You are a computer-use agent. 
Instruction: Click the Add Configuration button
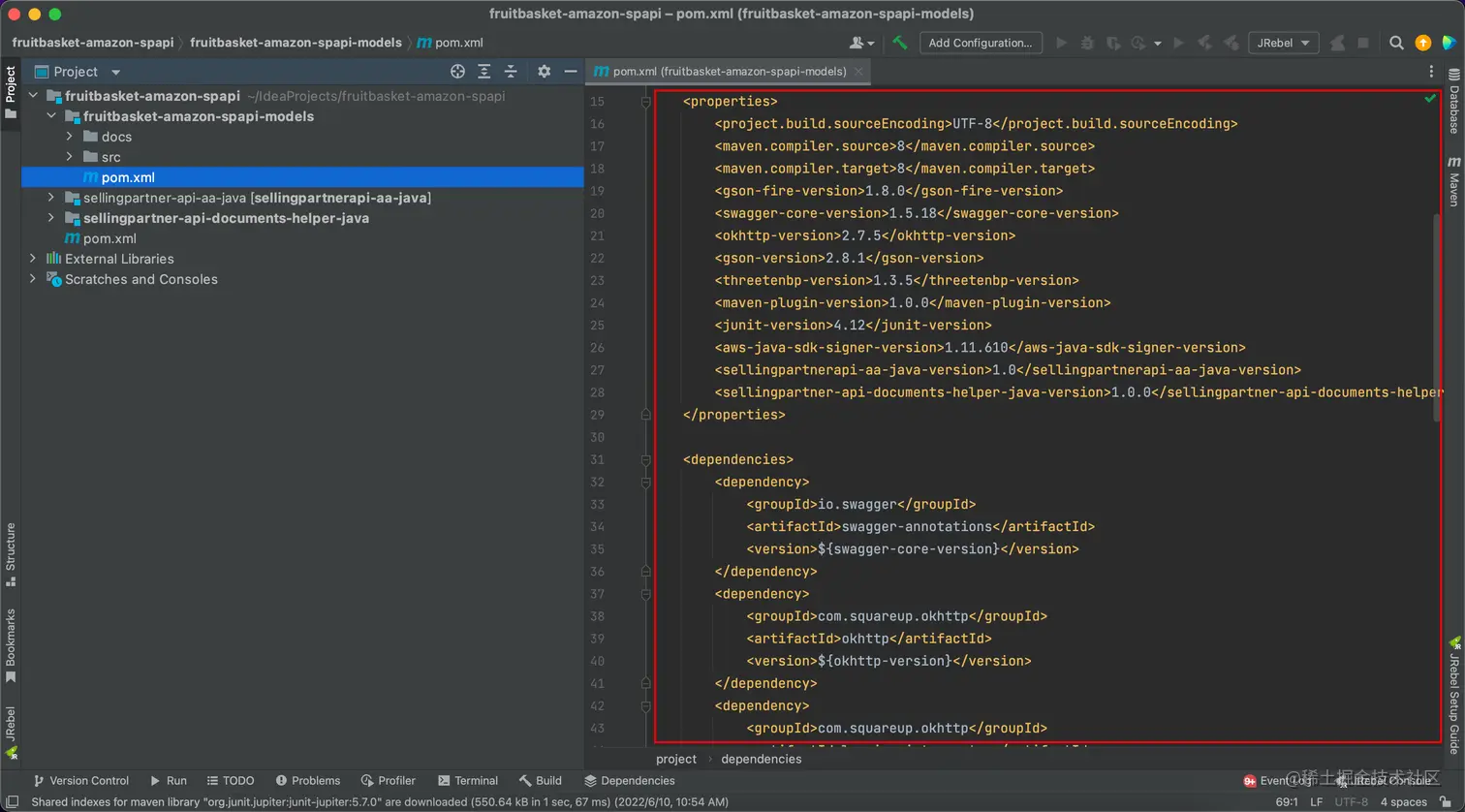tap(980, 43)
